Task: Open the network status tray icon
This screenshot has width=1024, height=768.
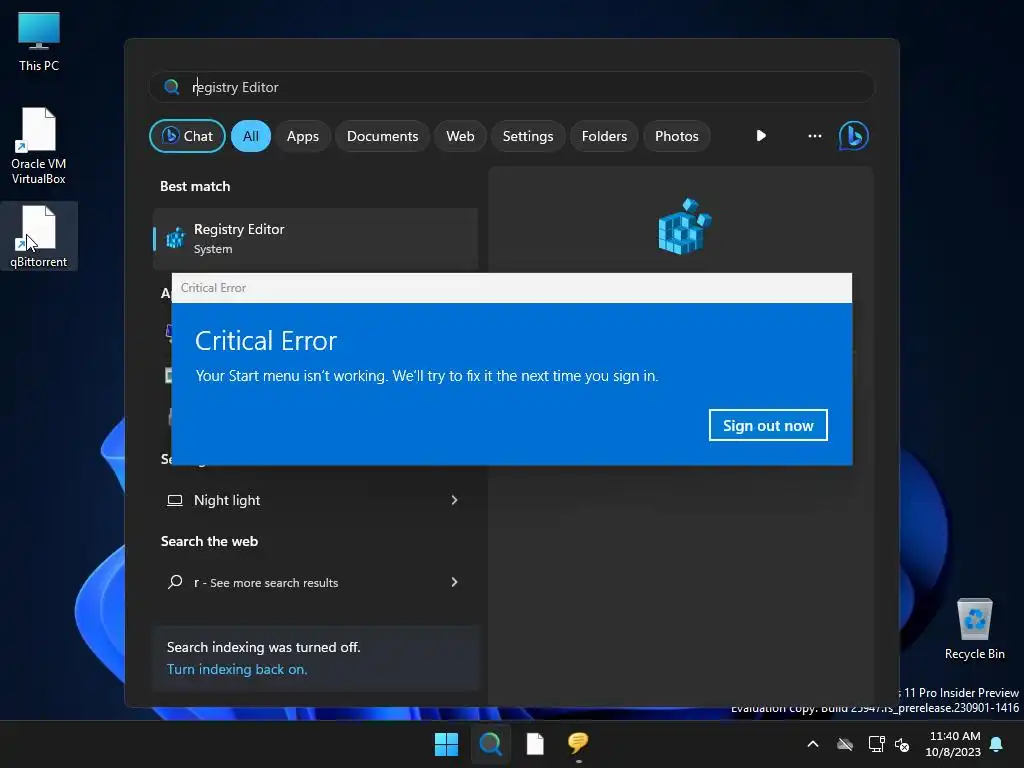Action: click(x=876, y=744)
